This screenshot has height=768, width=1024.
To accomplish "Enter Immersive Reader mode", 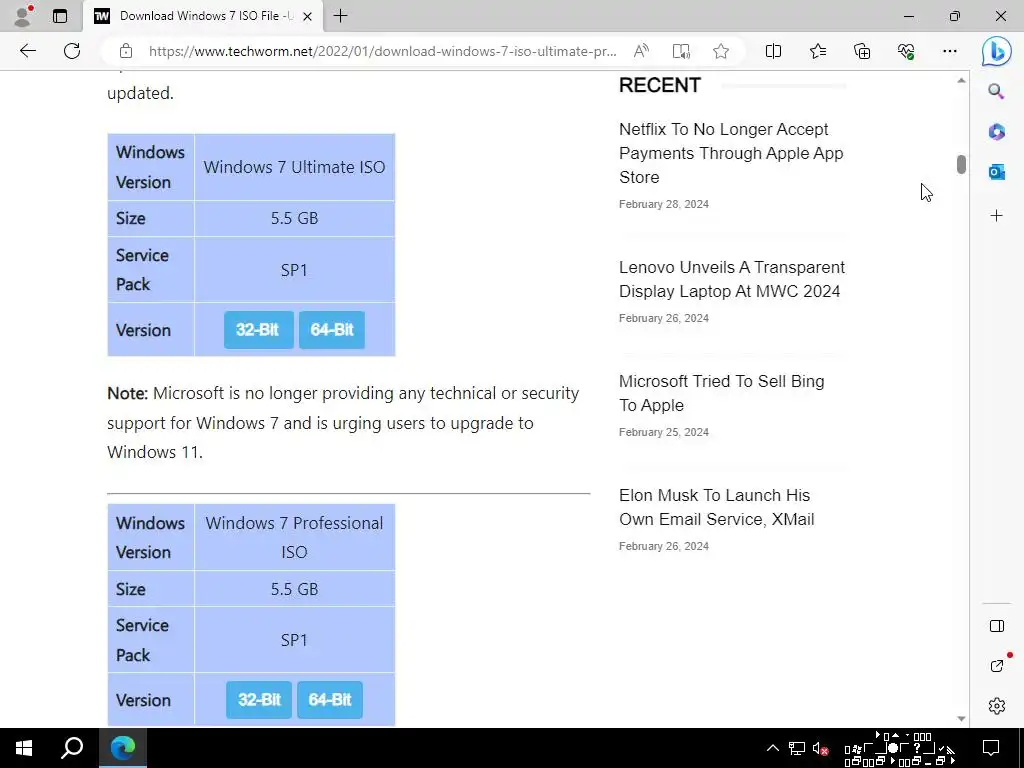I will coord(681,51).
